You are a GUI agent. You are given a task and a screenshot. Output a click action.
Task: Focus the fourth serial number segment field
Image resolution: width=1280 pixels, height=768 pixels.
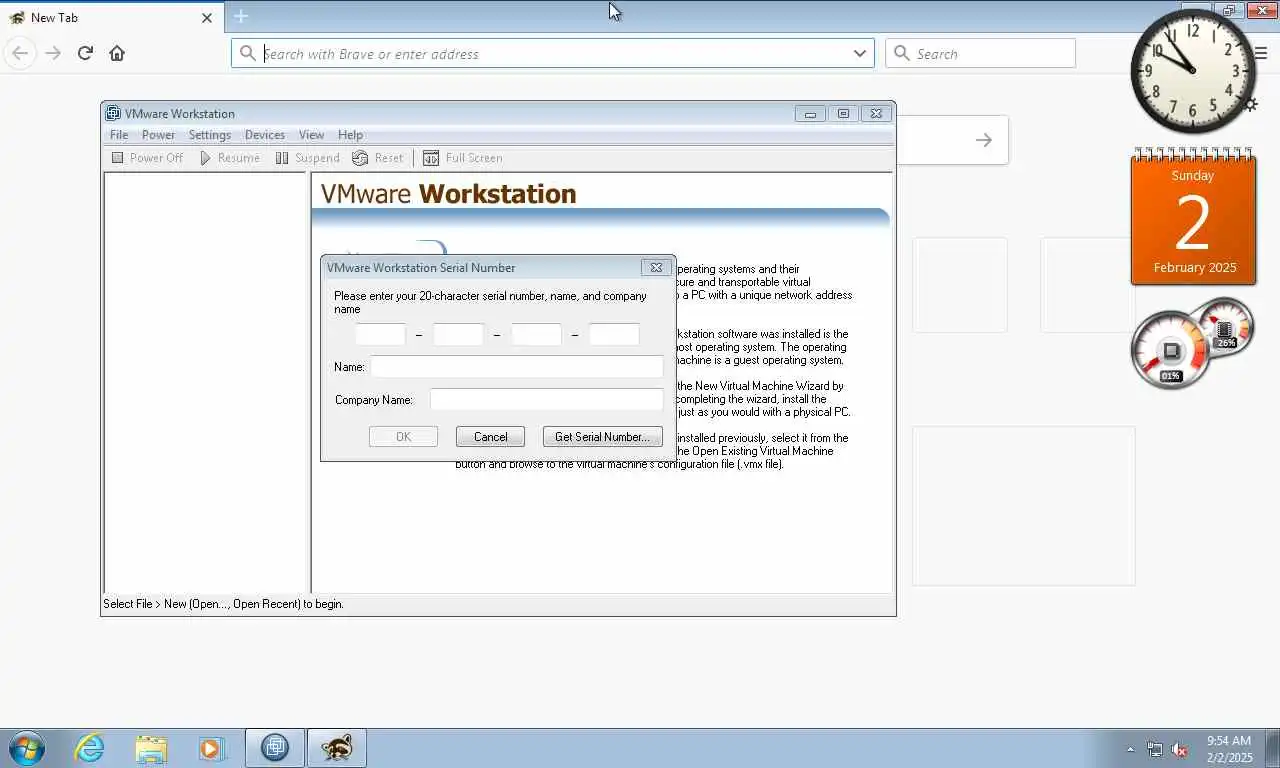(614, 335)
